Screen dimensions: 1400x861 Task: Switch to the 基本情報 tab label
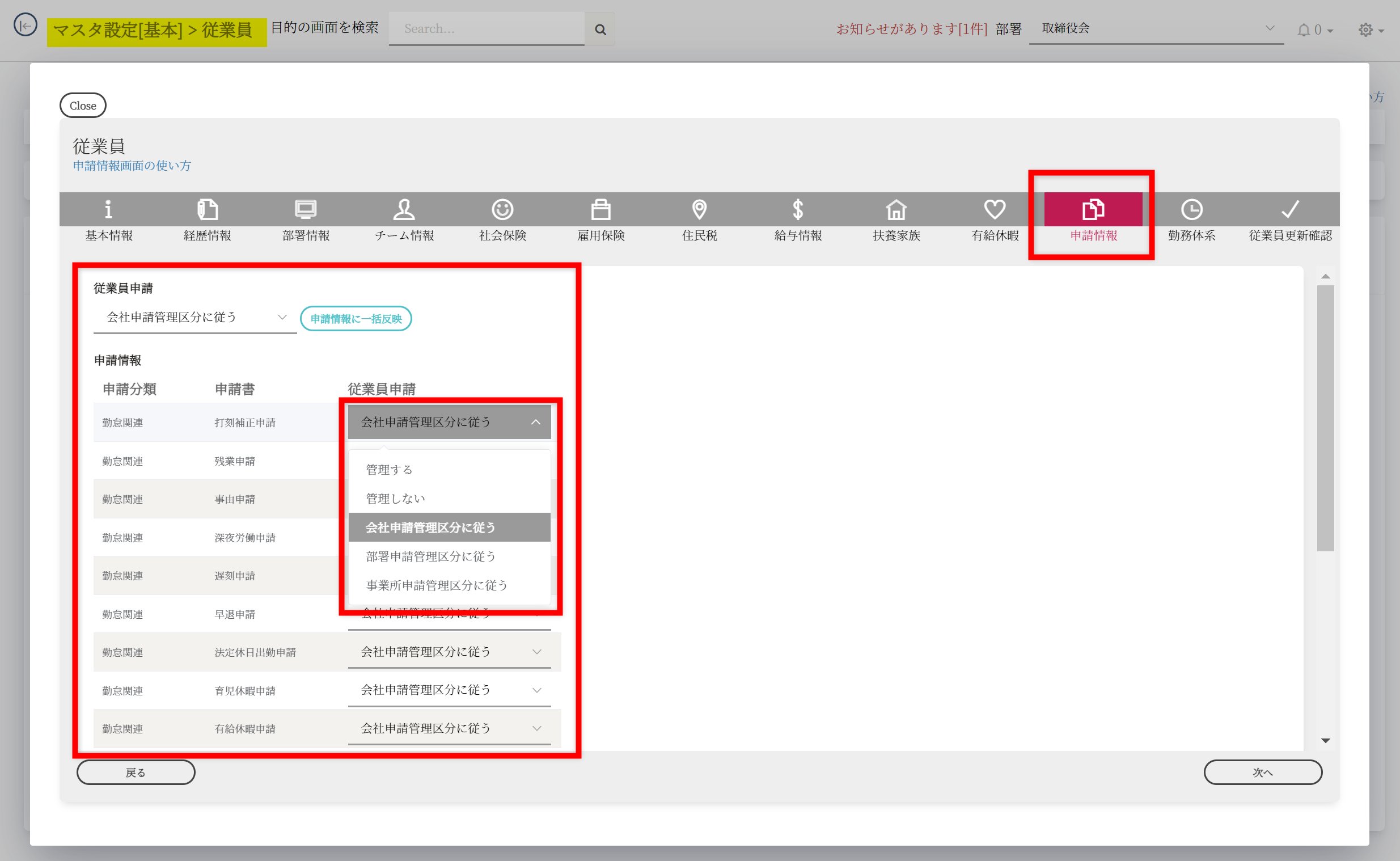click(109, 236)
